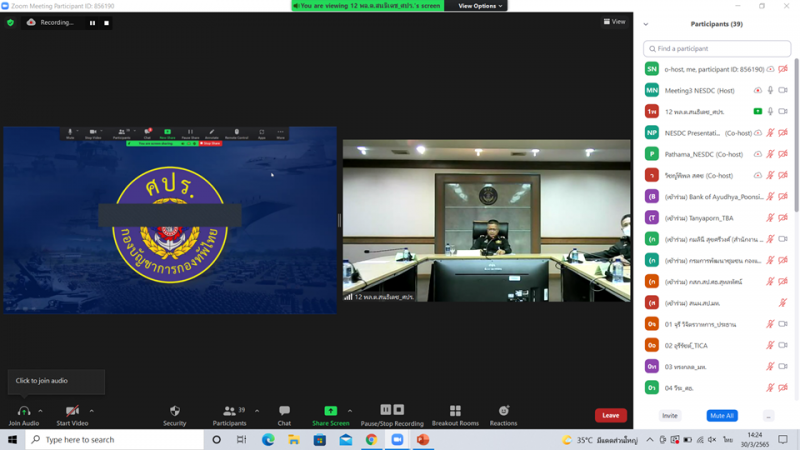Click the Mute All button
Screen dimensions: 800x450
(x=722, y=416)
